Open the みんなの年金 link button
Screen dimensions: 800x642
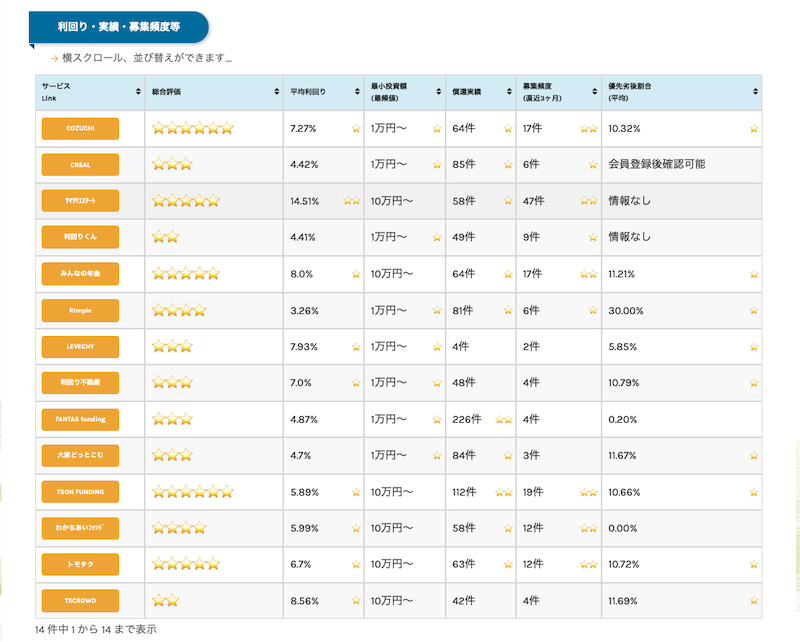tap(80, 274)
